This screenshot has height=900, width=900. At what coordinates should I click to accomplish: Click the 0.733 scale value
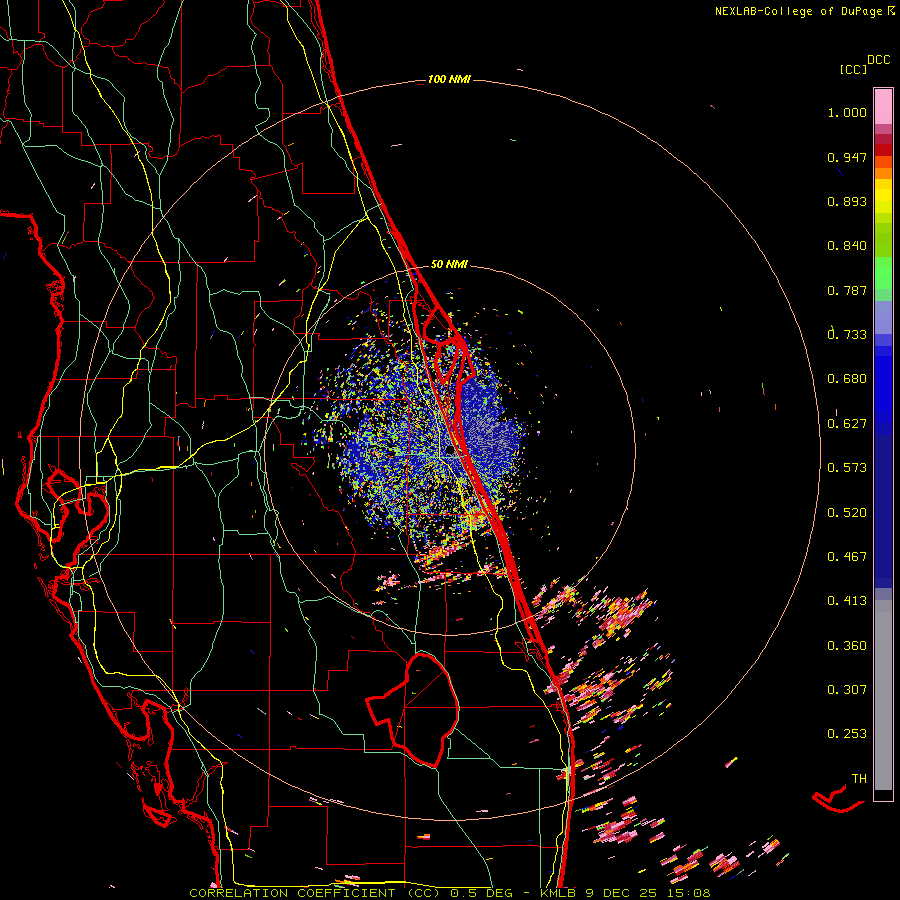pos(847,334)
